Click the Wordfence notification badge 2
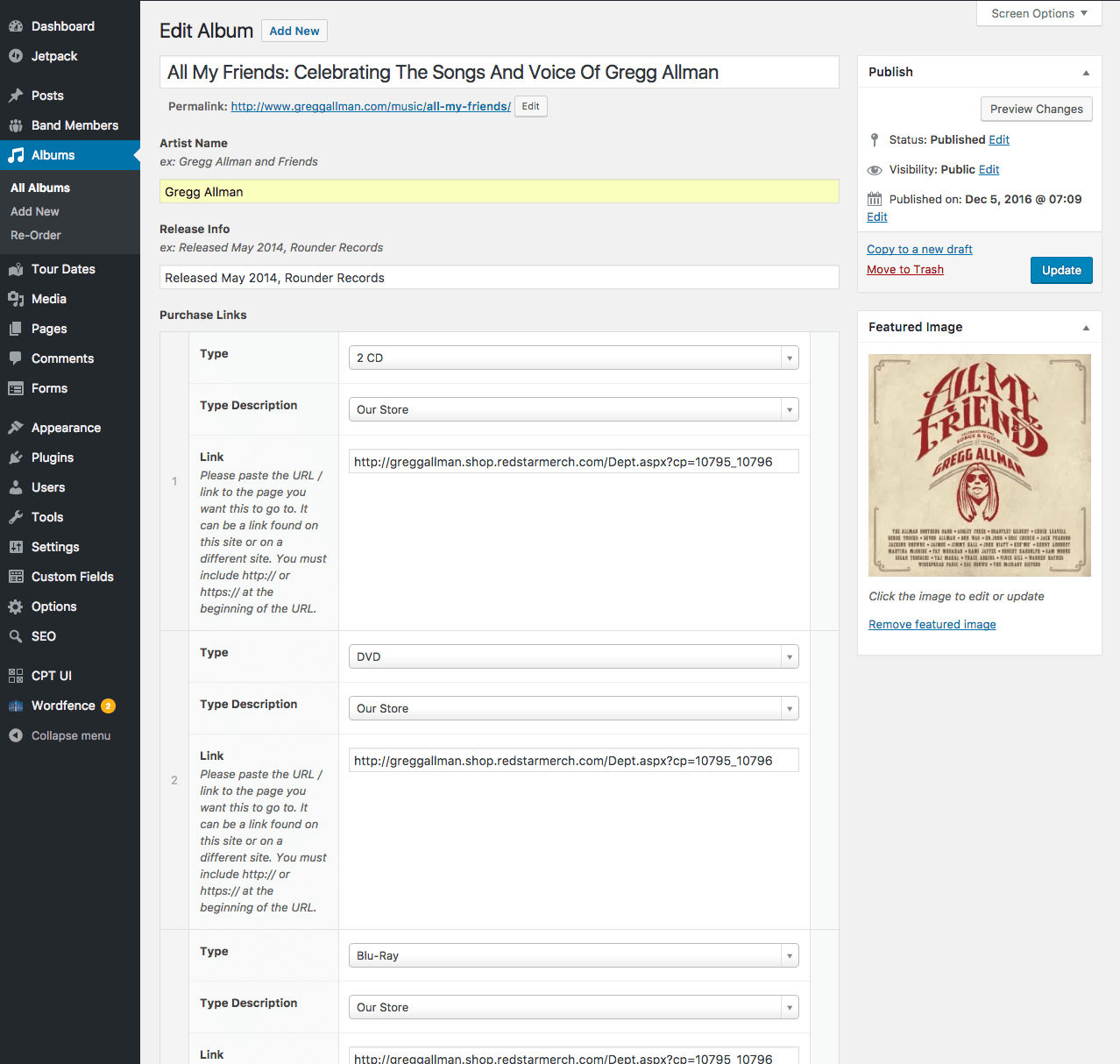1120x1064 pixels. coord(108,706)
